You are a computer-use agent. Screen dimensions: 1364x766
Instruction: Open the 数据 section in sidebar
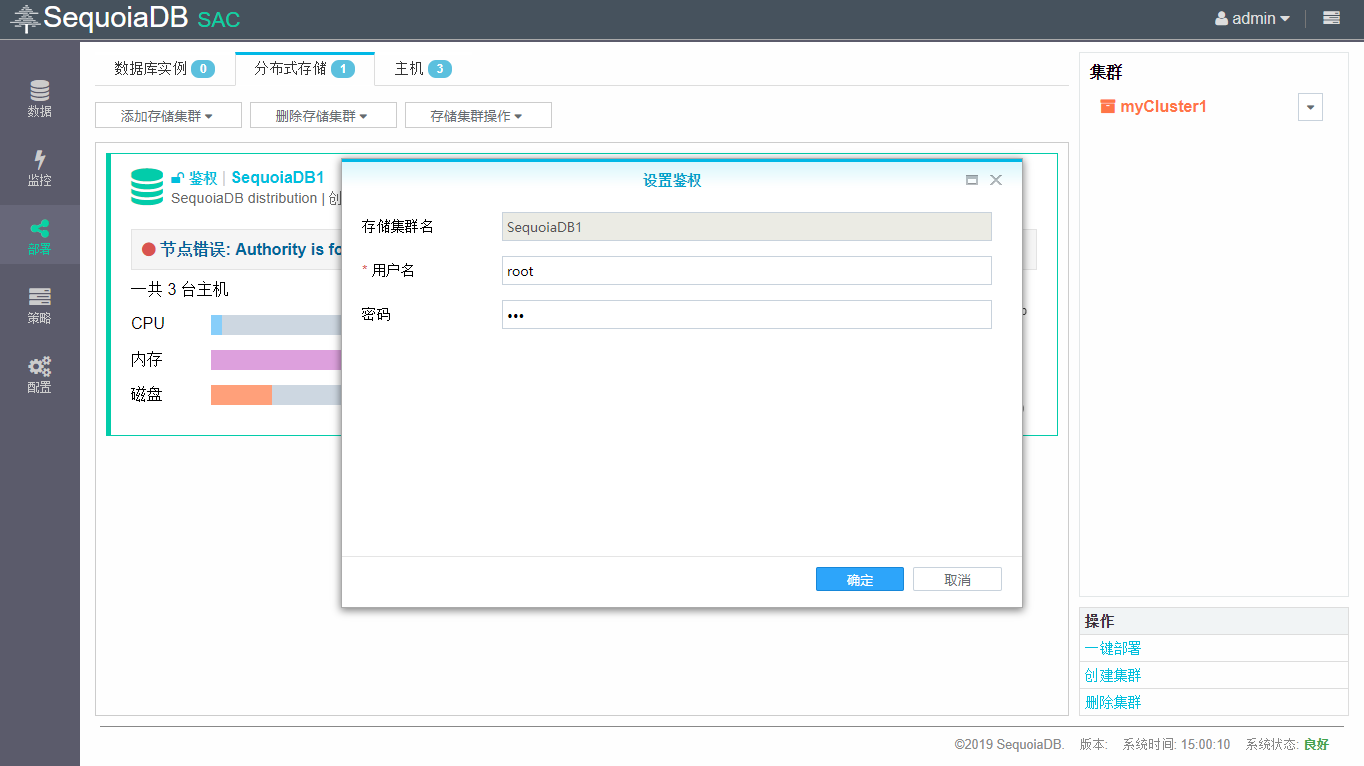[x=39, y=99]
